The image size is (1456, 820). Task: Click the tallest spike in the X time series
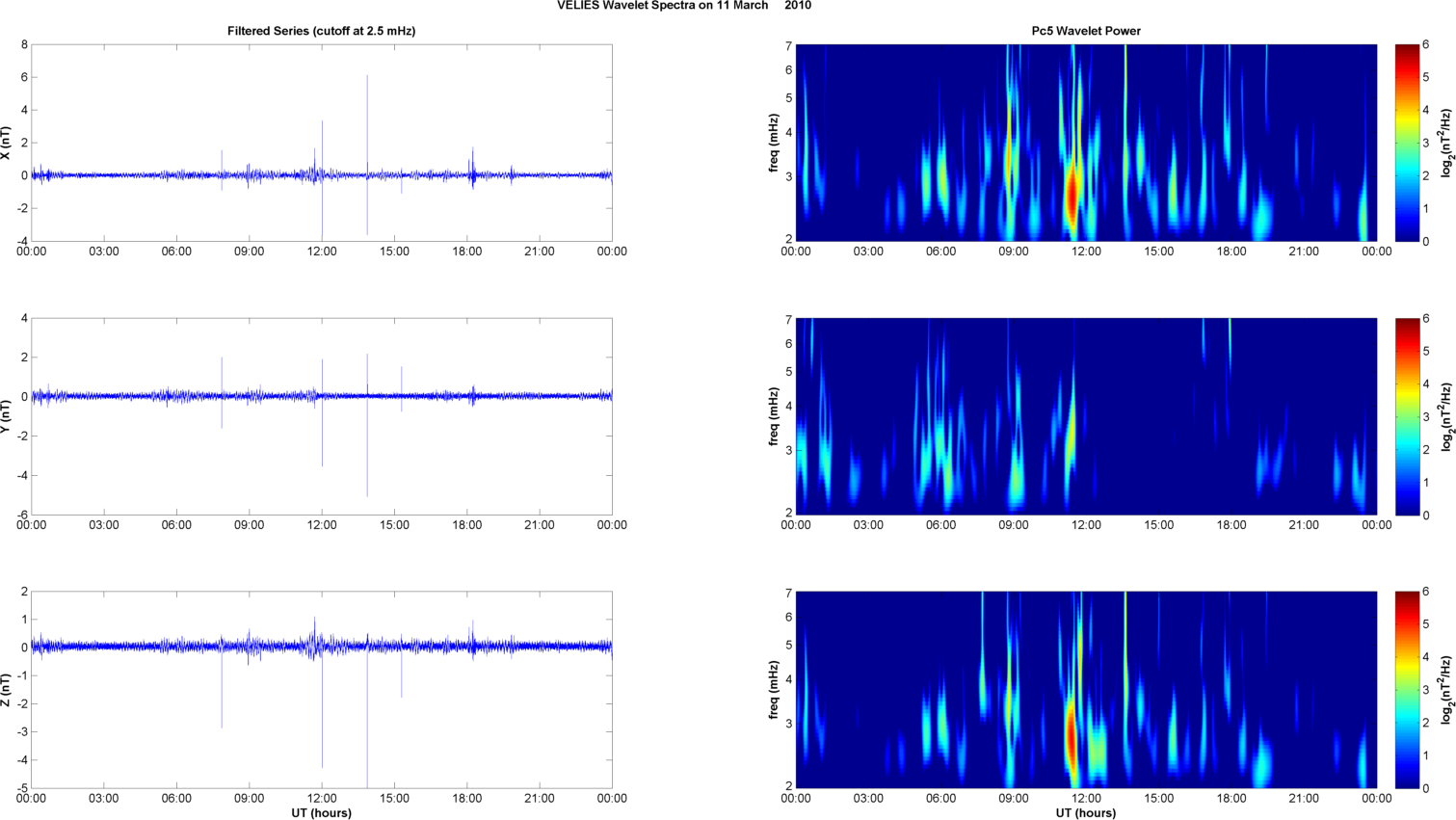pos(367,125)
